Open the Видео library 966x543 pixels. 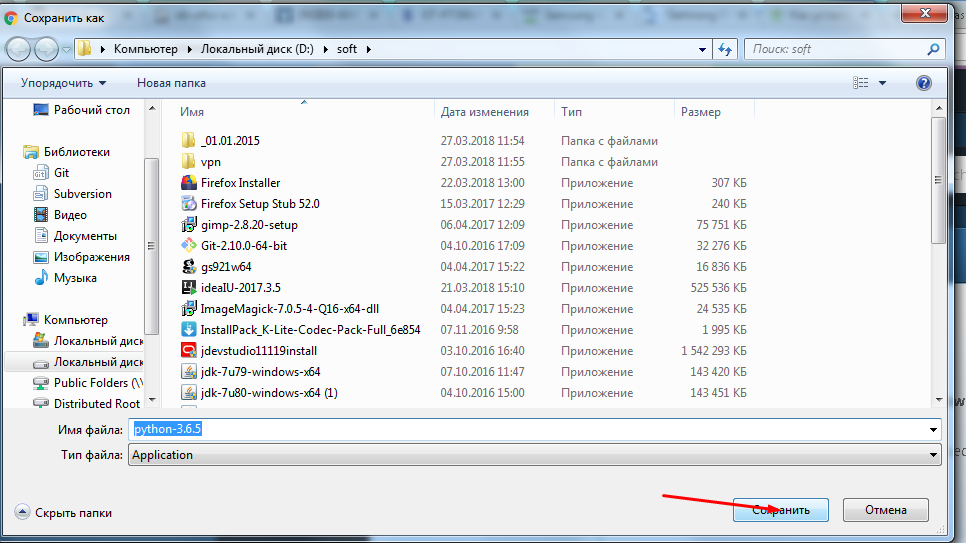click(60, 214)
